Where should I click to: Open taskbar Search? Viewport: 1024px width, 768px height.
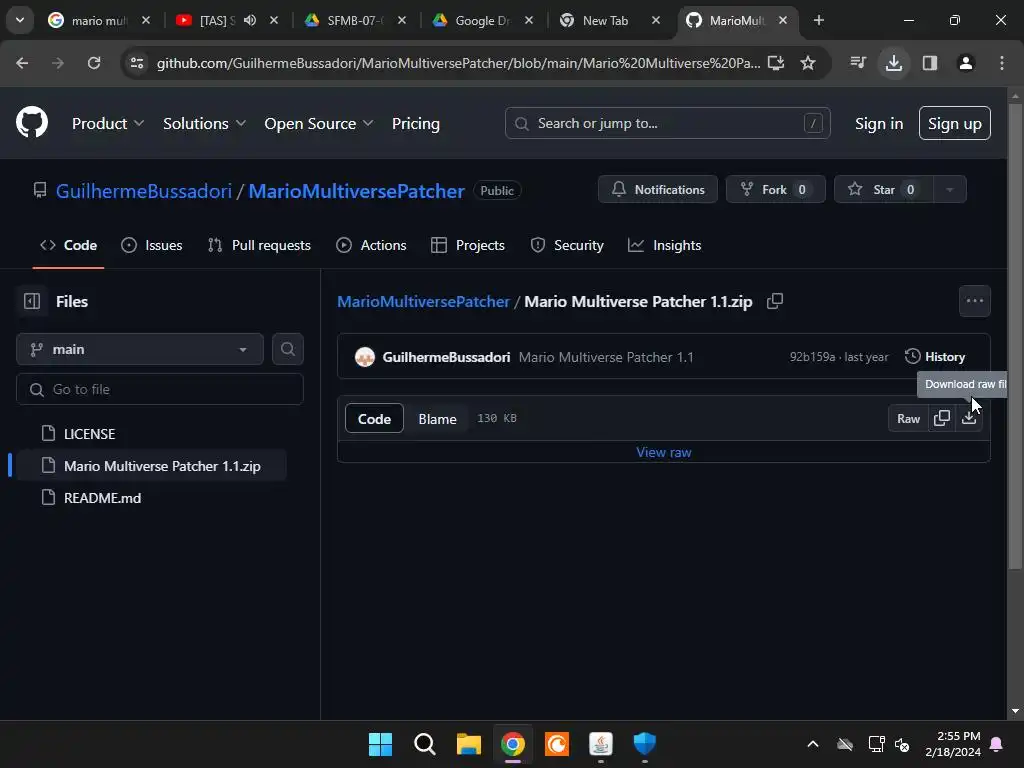(424, 744)
